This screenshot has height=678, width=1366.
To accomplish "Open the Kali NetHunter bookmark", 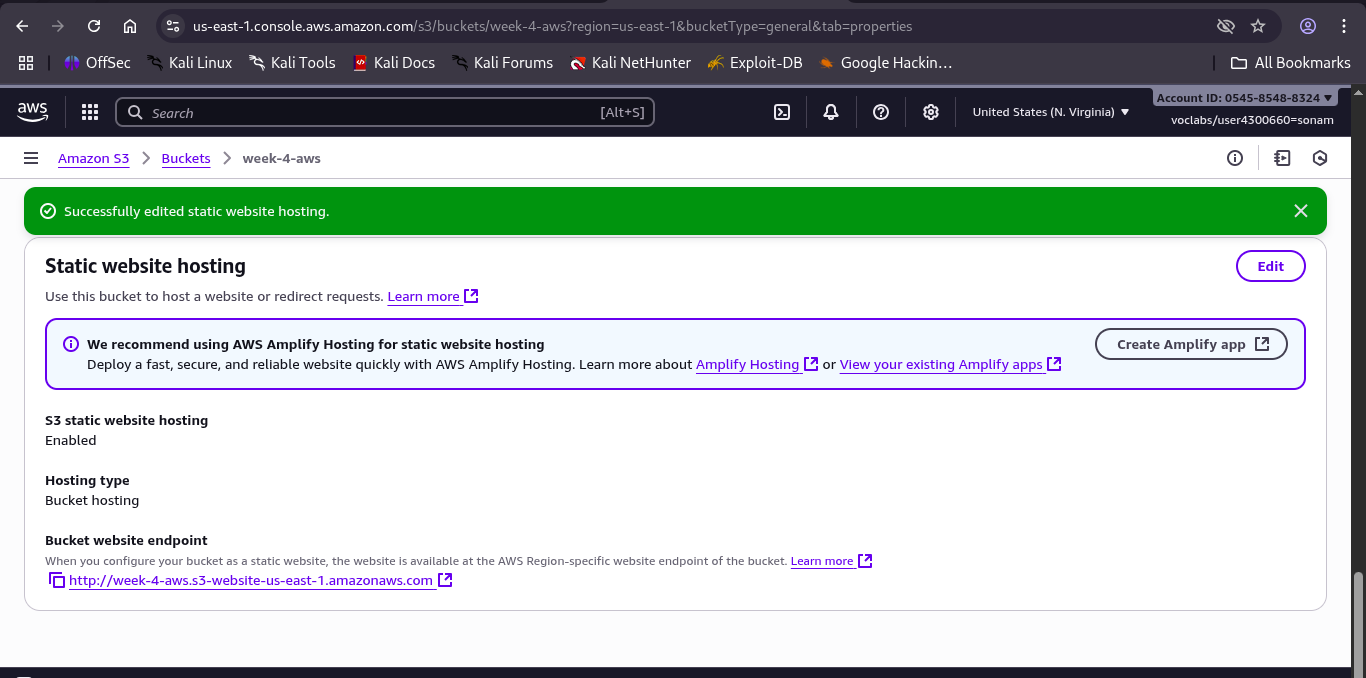I will pos(630,62).
